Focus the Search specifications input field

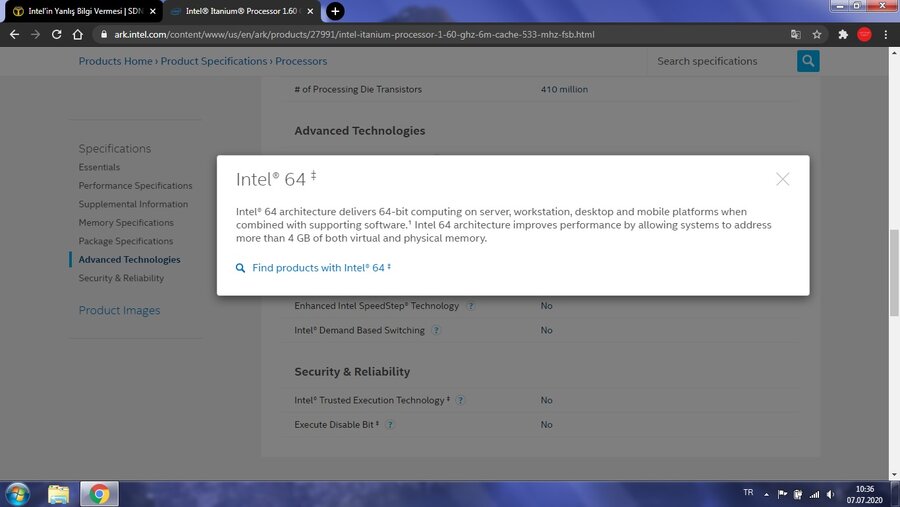[x=721, y=61]
